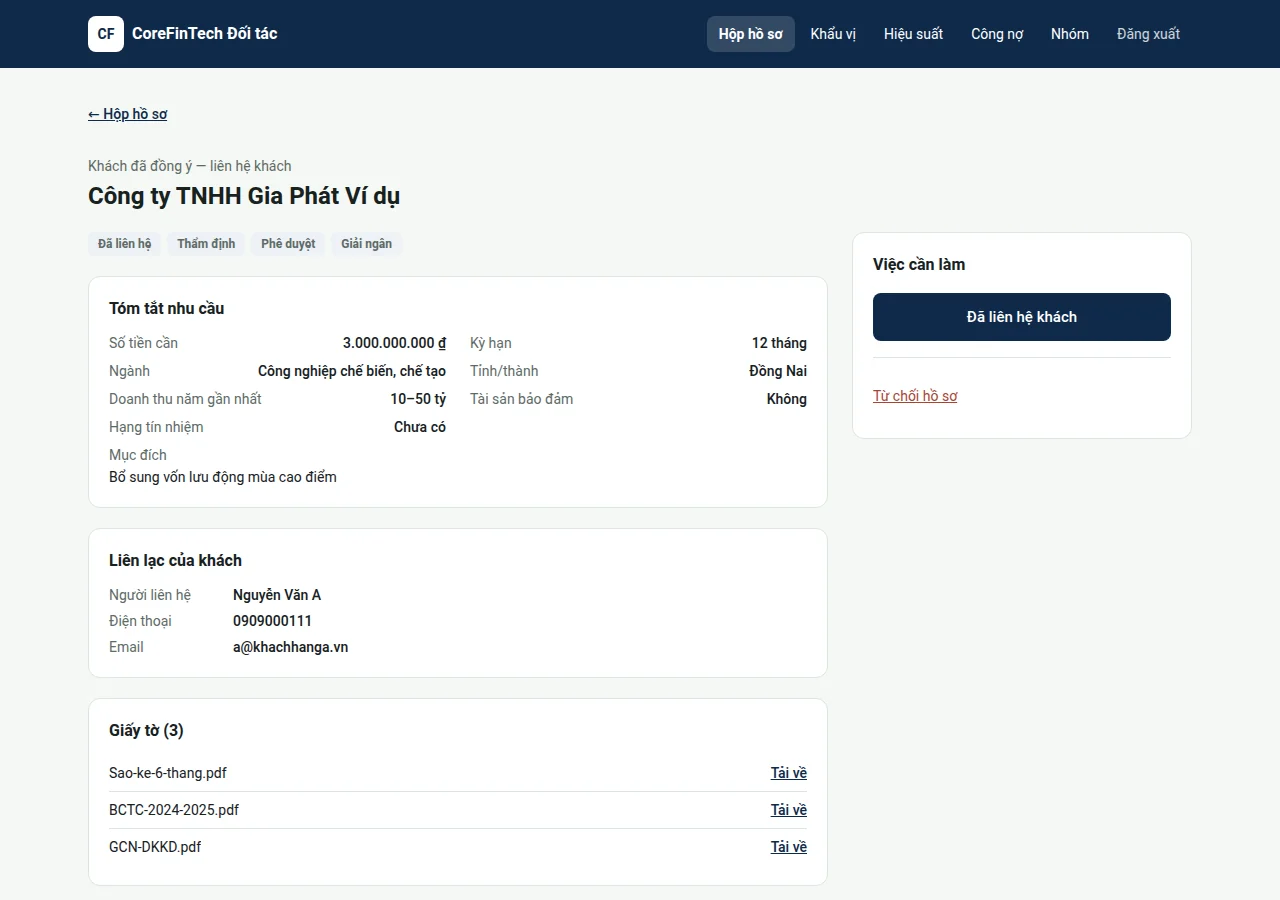The image size is (1280, 900).
Task: Click the Từ chối hồ sơ link
Action: [915, 396]
